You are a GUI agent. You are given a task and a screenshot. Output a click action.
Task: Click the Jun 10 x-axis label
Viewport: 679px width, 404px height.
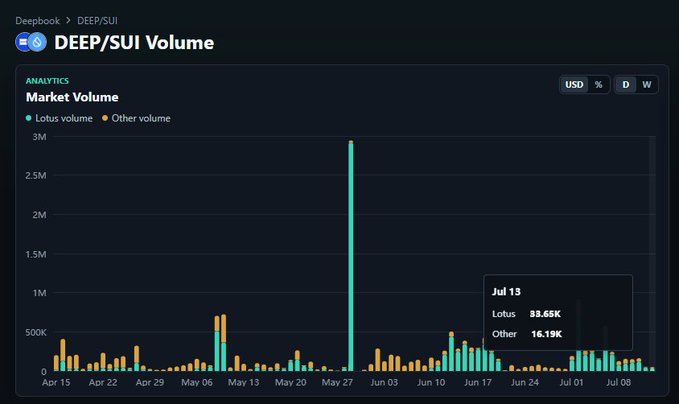click(431, 382)
